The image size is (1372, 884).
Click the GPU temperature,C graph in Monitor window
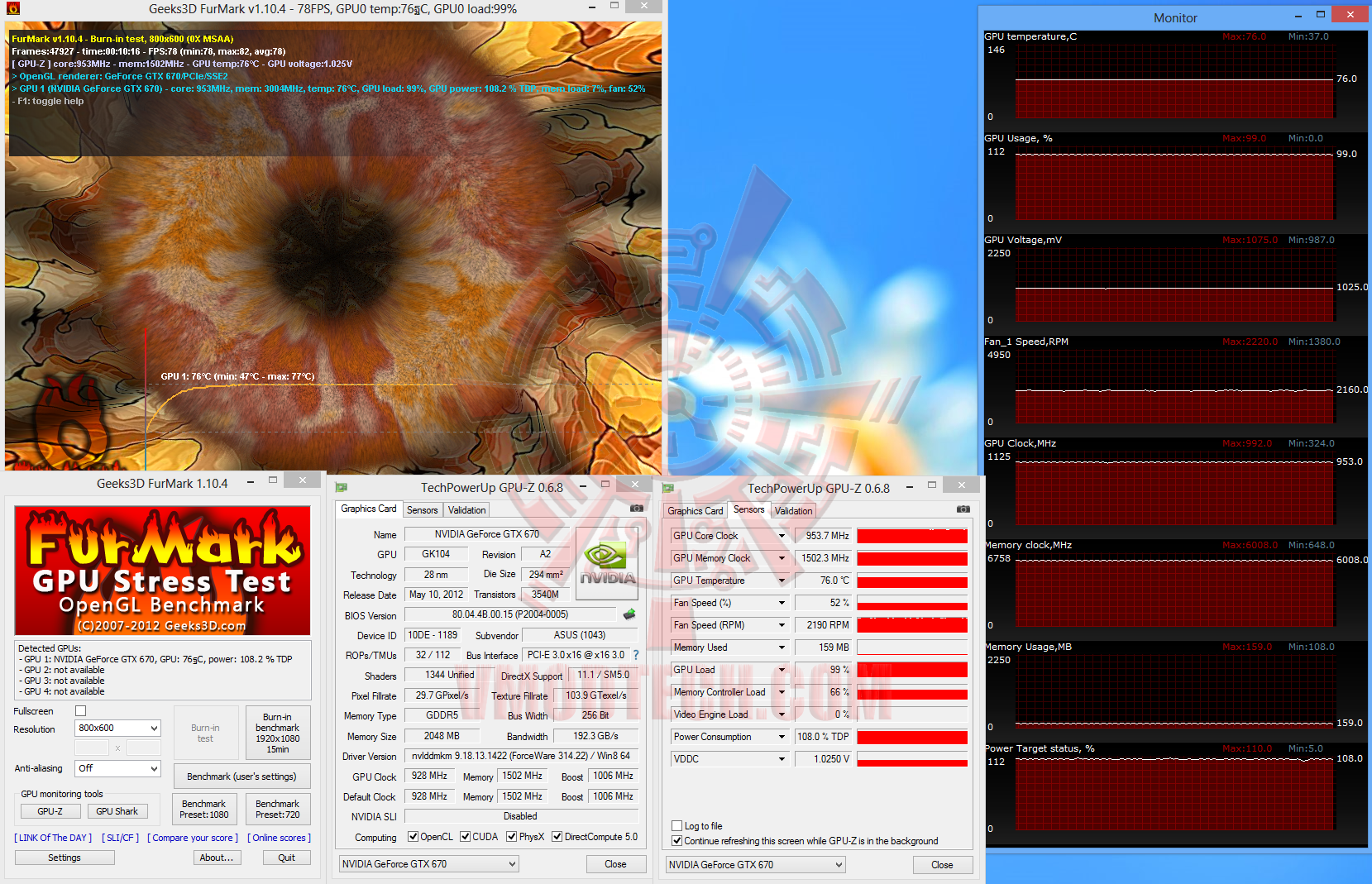coord(1174,81)
